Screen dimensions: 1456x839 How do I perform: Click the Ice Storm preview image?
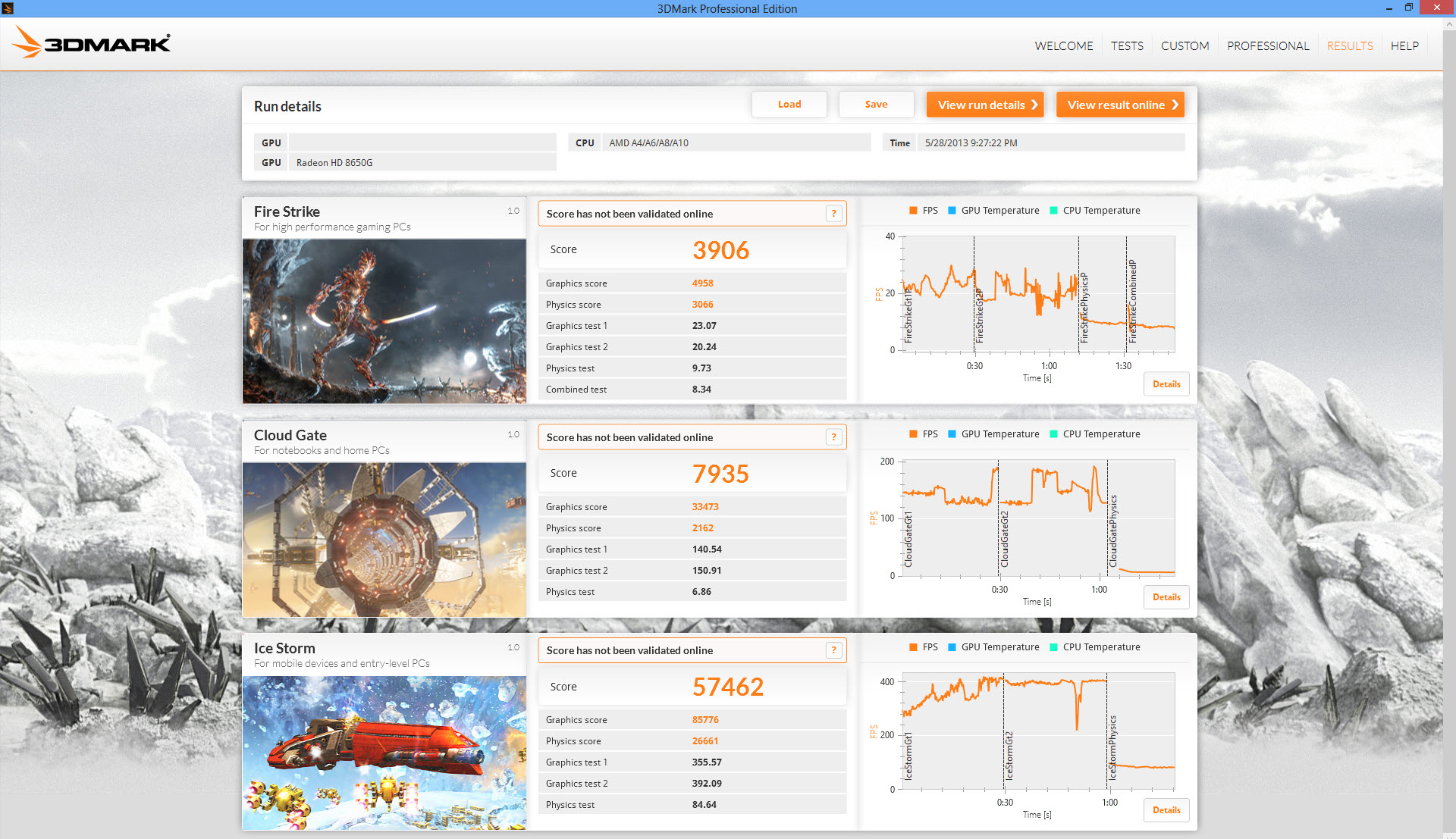click(384, 753)
